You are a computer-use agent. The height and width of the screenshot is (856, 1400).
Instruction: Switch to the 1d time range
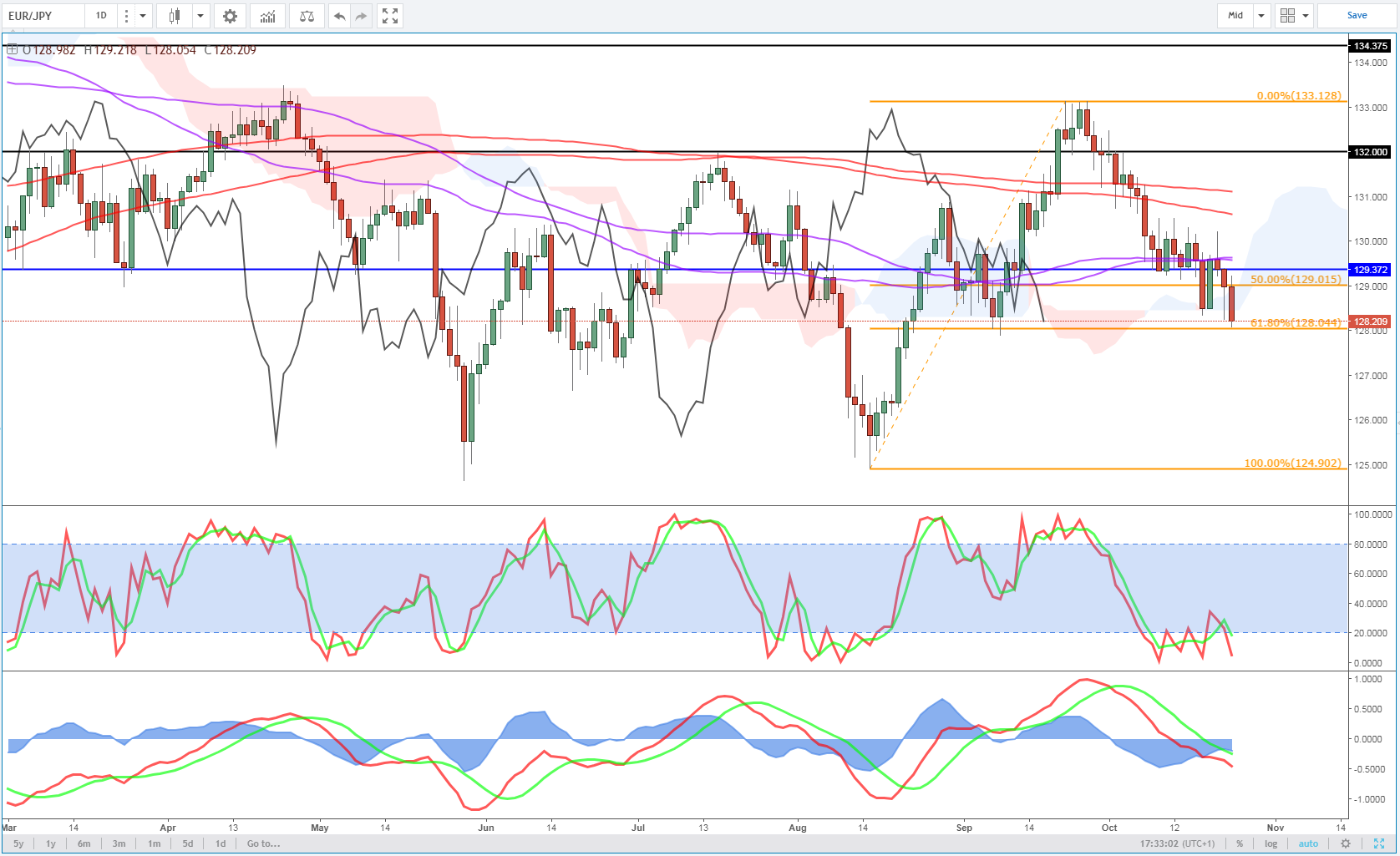point(221,843)
